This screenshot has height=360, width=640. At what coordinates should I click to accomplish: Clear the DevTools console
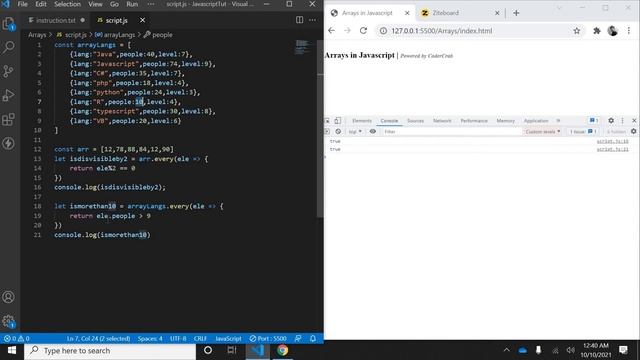pyautogui.click(x=338, y=131)
